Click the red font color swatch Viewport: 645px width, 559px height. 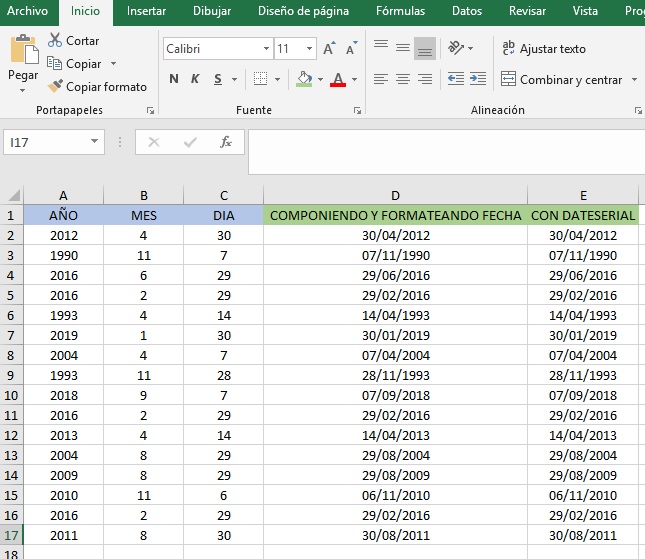tap(337, 80)
